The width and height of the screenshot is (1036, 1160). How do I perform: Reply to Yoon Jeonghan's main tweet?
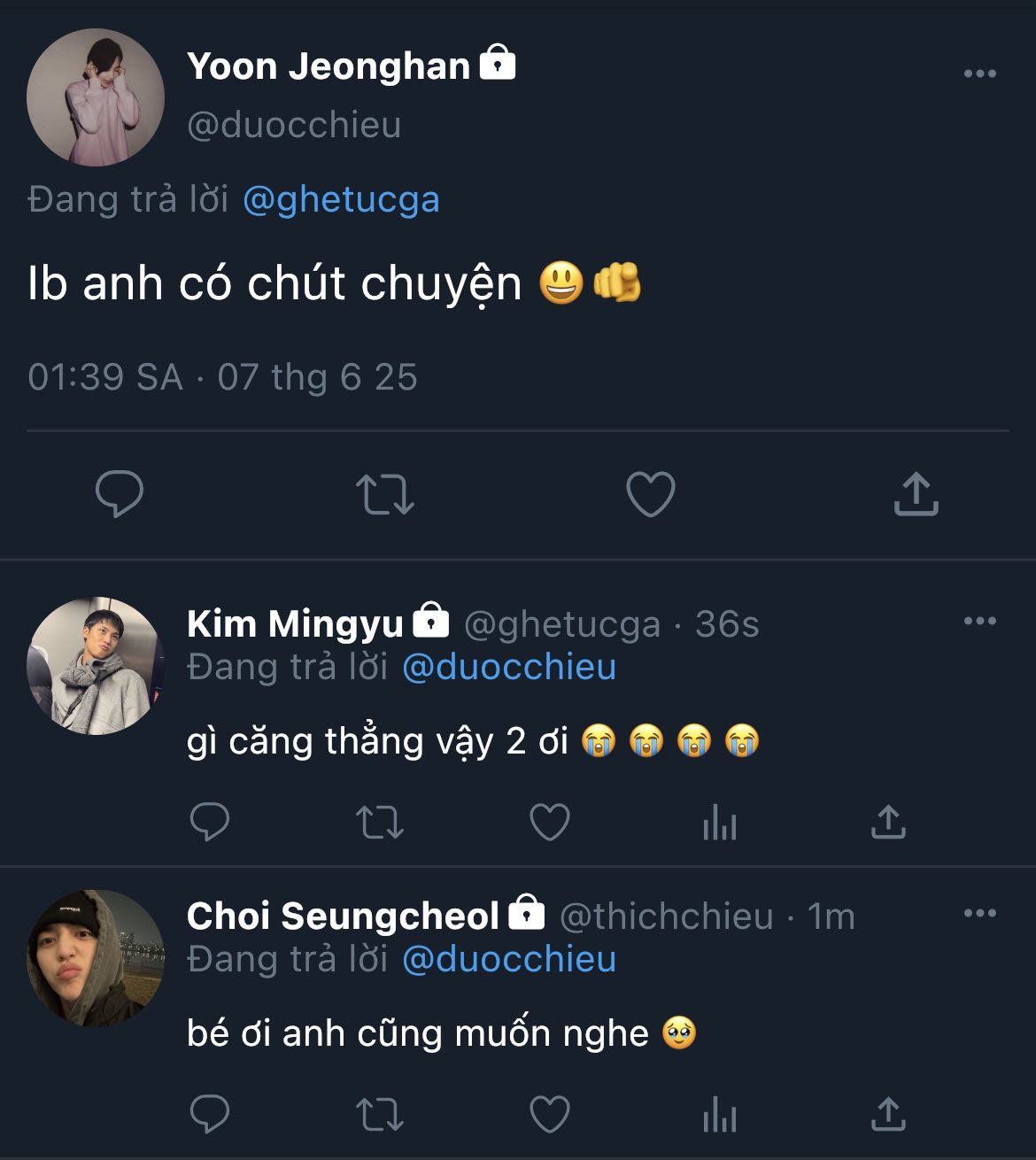[x=120, y=494]
